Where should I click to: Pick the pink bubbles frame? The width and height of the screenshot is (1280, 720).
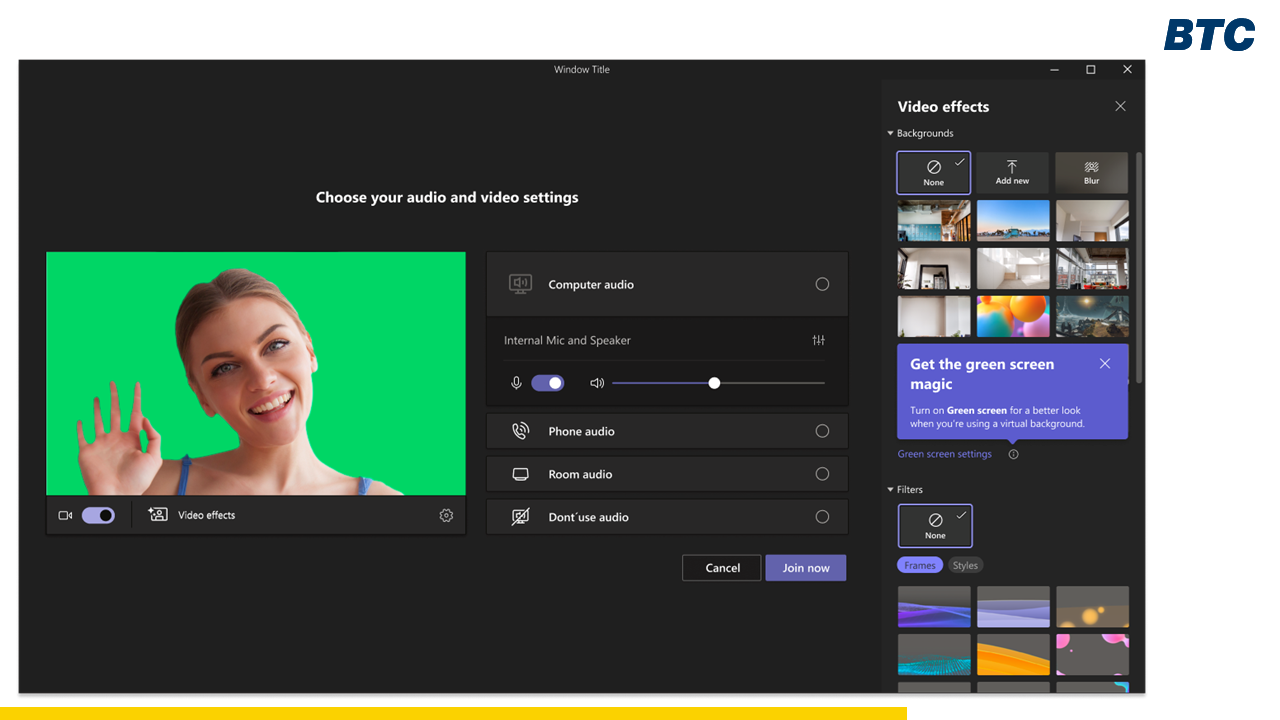[x=1092, y=654]
